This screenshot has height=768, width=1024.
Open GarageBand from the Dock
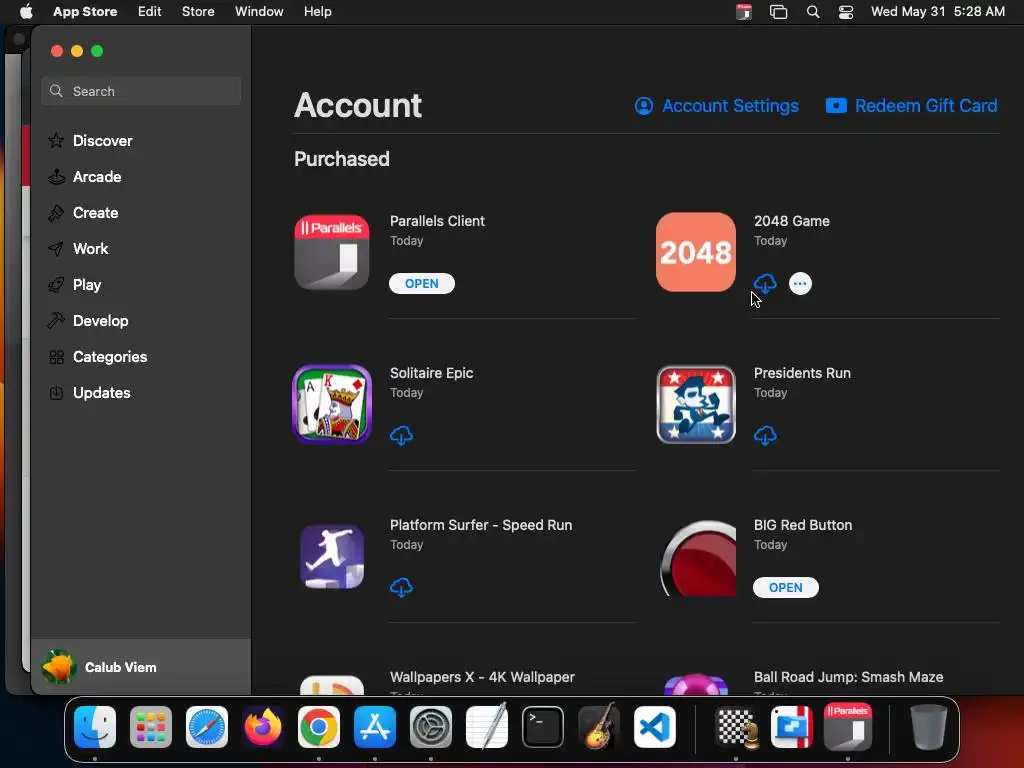click(x=599, y=726)
